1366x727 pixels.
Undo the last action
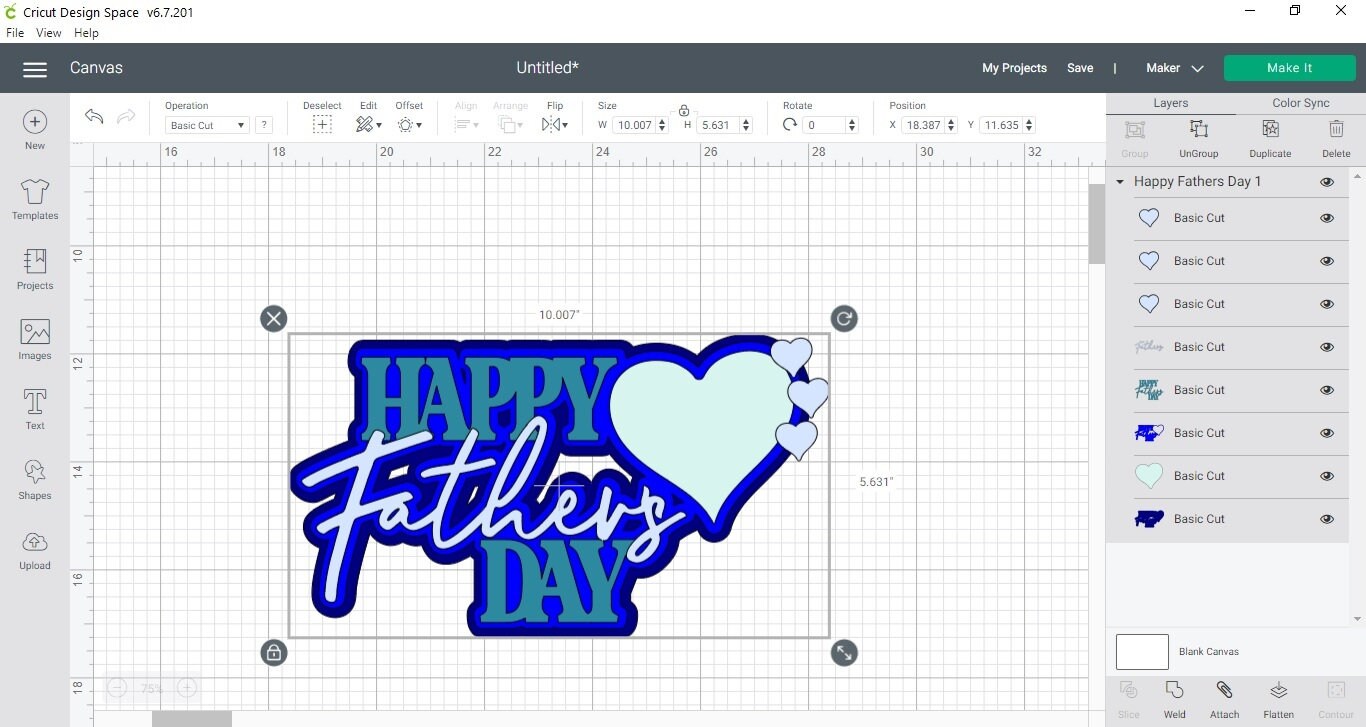click(x=94, y=117)
